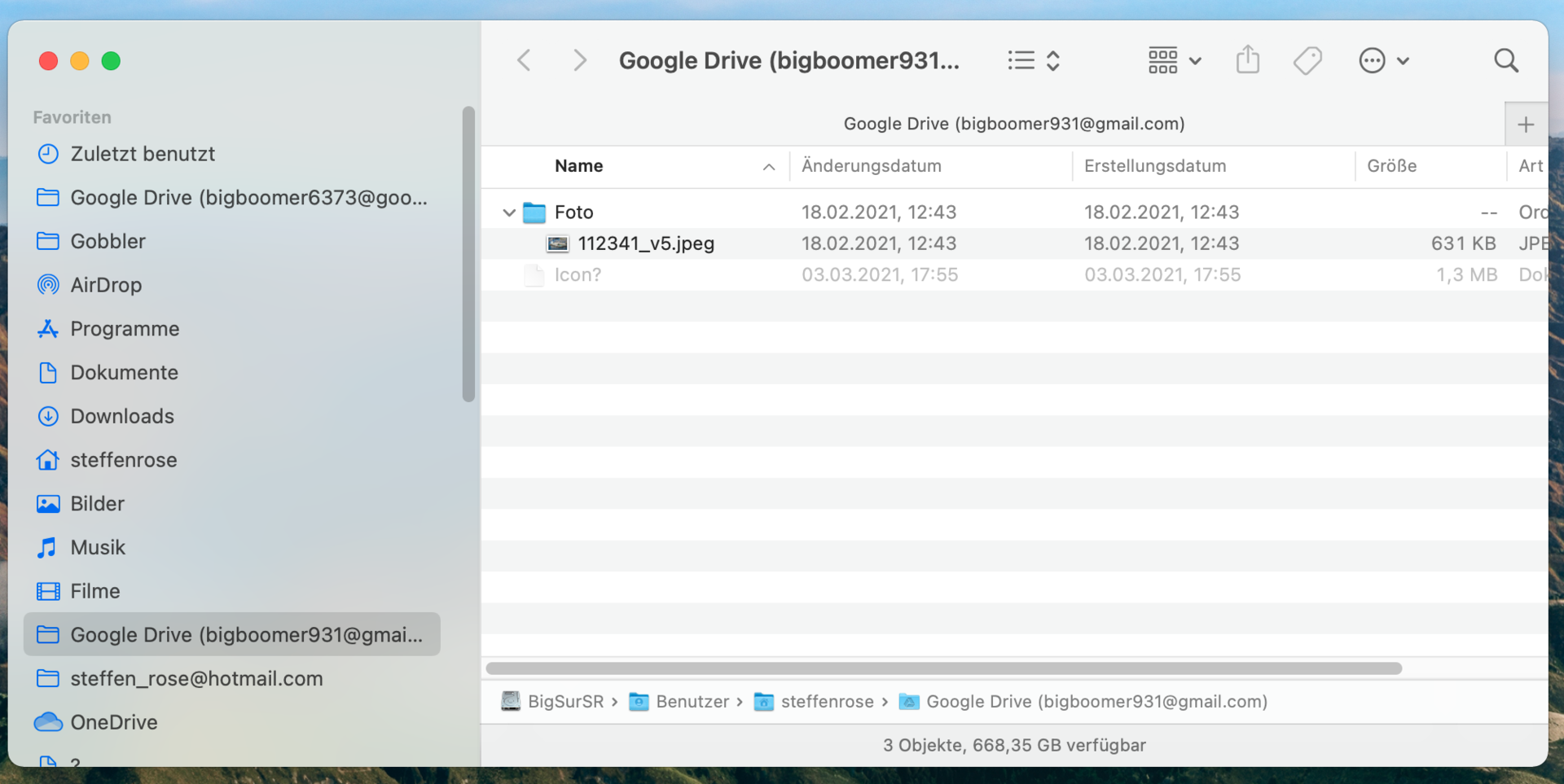
Task: Open the group-by grid dropdown
Action: 1175,60
